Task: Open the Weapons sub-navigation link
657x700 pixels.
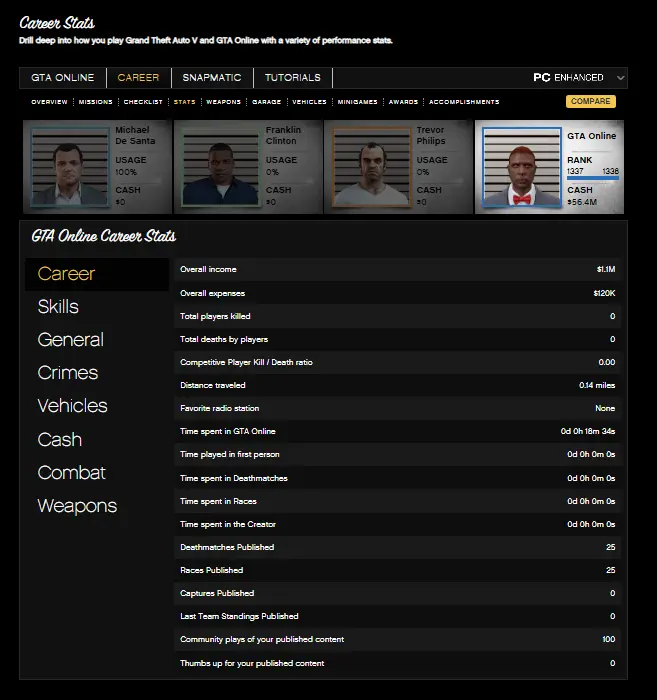Action: [x=223, y=102]
